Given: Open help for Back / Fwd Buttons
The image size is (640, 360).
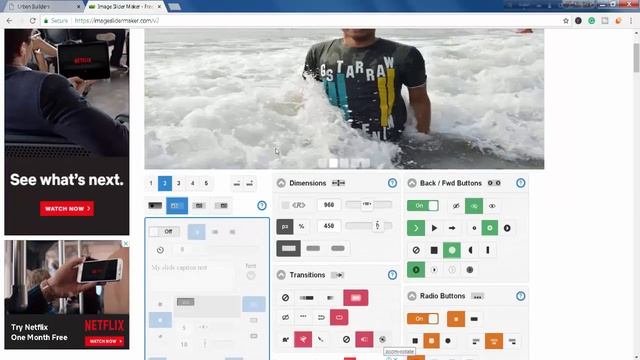Looking at the screenshot, I should click(520, 183).
